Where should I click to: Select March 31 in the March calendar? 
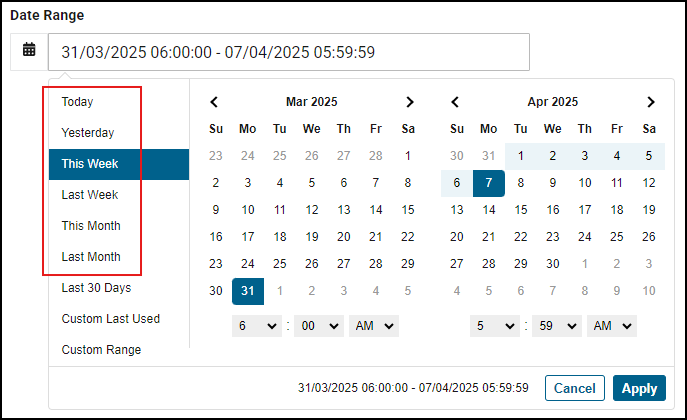(247, 291)
